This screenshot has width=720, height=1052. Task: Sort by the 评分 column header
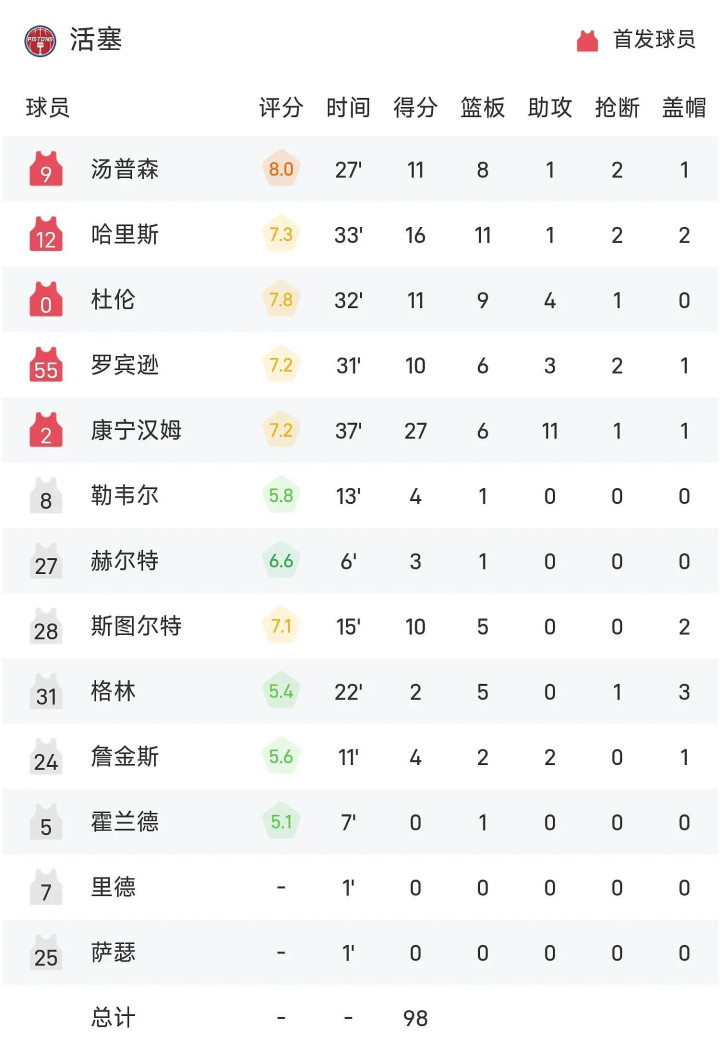click(281, 108)
